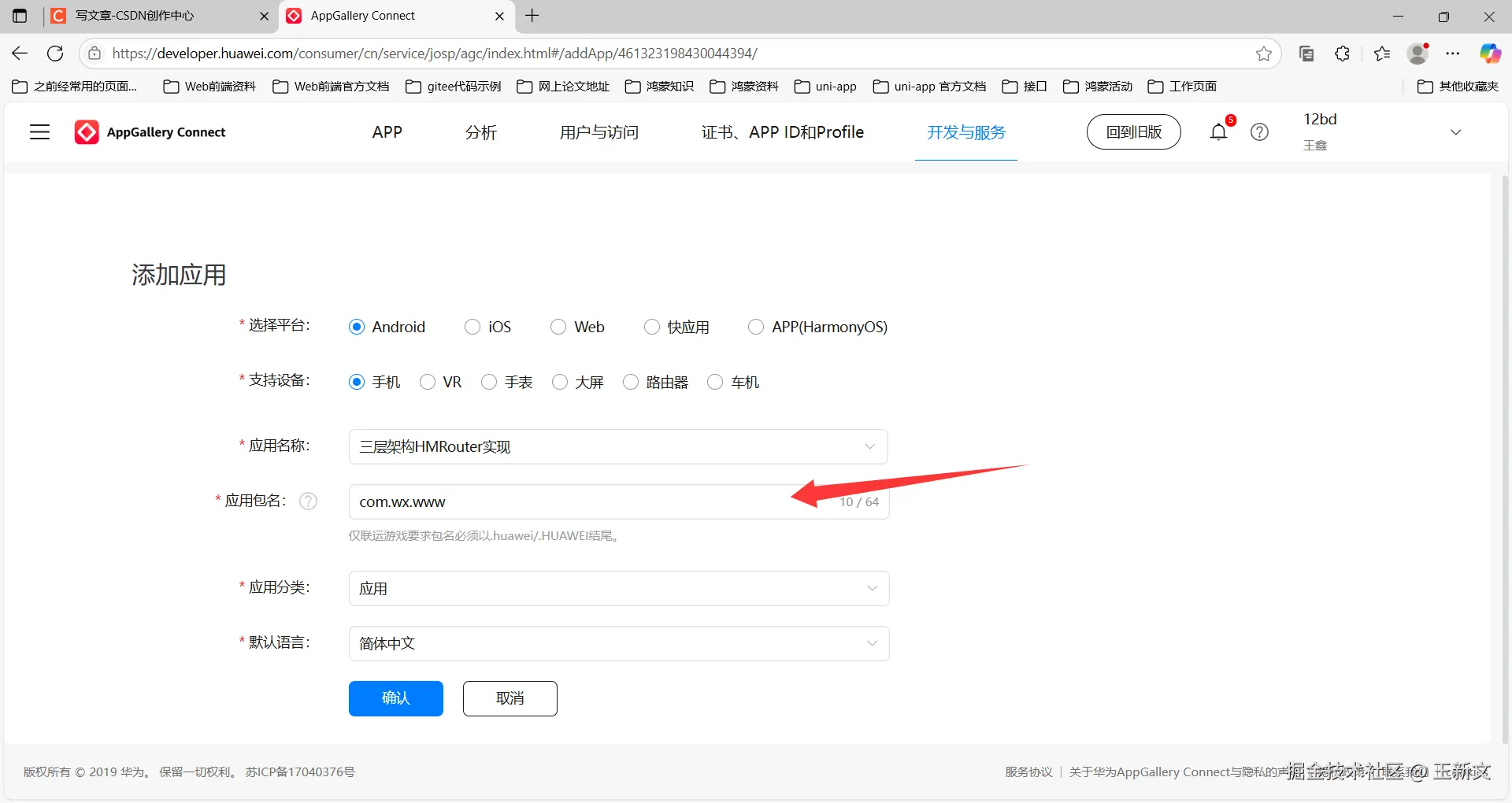Viewport: 1512px width, 803px height.
Task: Open the uni-app bookmark folder
Action: pyautogui.click(x=825, y=87)
